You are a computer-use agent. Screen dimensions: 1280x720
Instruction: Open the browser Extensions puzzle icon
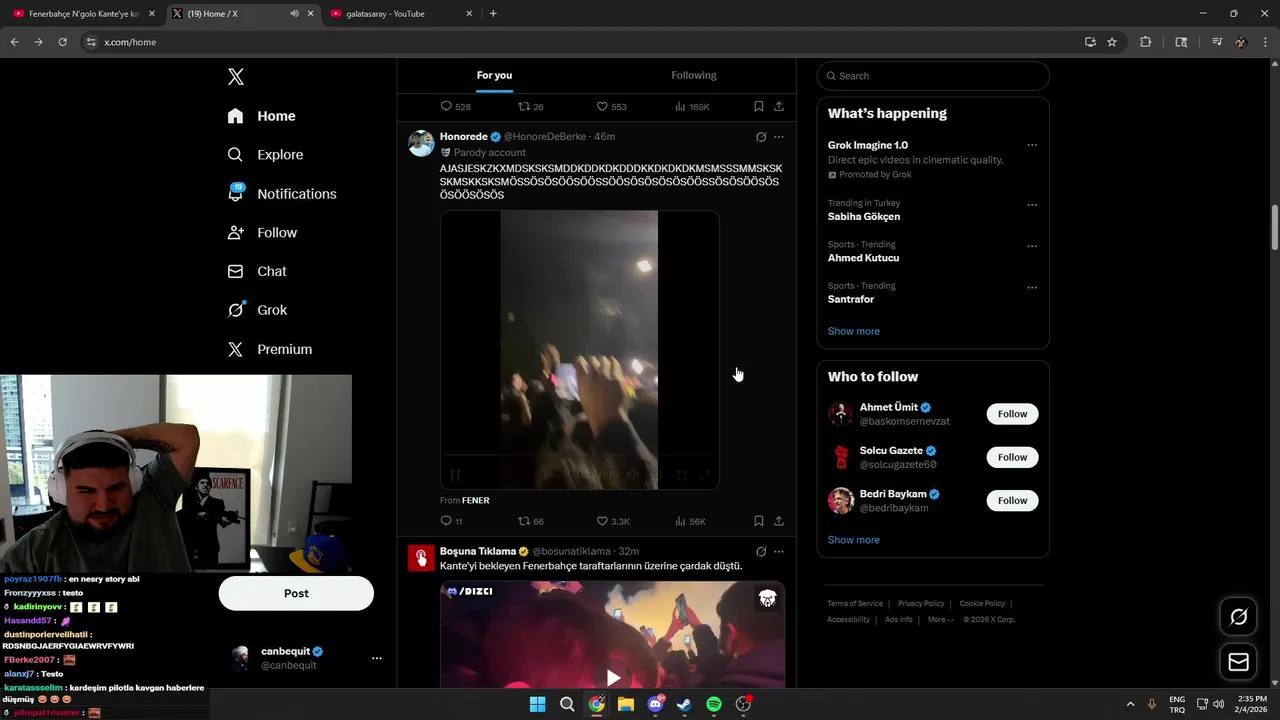(1145, 42)
